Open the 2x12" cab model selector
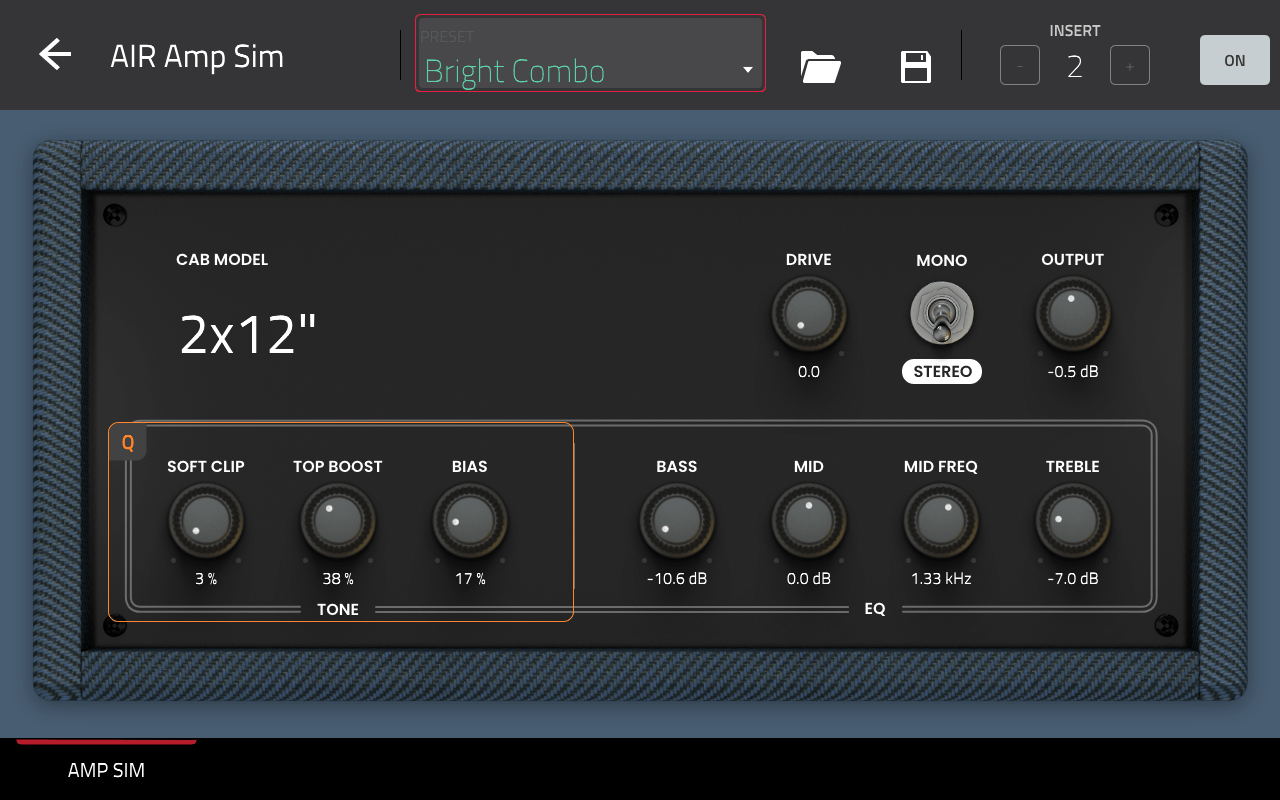The height and width of the screenshot is (800, 1280). (x=248, y=335)
